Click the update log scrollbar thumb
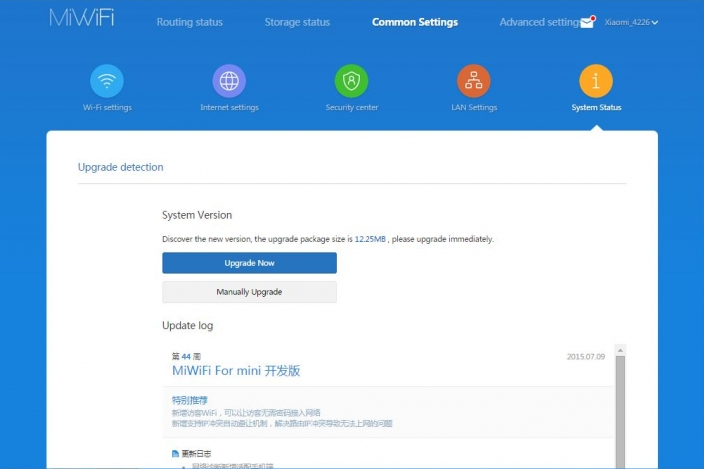Viewport: 704px width, 469px height. coord(620,412)
